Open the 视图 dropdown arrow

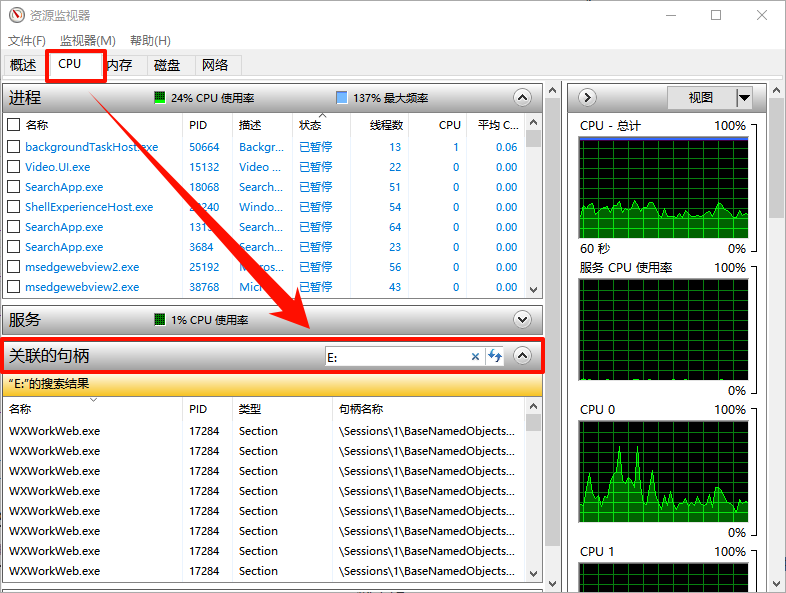(744, 98)
